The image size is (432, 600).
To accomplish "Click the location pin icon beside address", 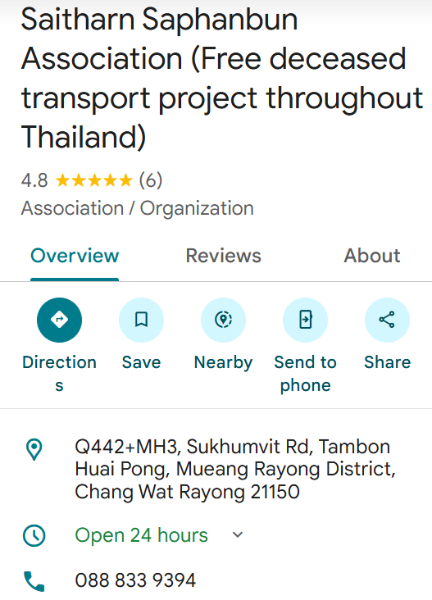I will click(34, 449).
